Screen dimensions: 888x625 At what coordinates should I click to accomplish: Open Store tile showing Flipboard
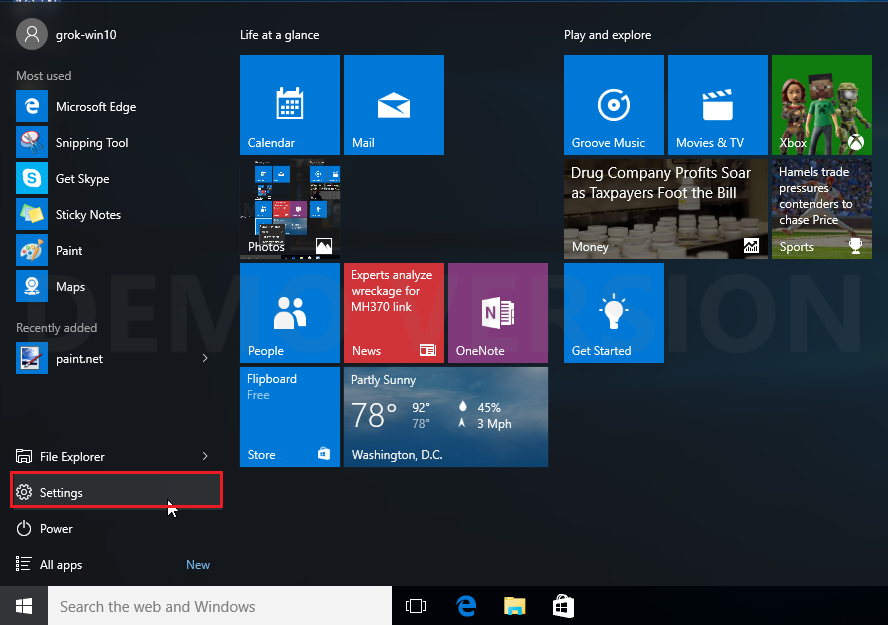click(290, 417)
